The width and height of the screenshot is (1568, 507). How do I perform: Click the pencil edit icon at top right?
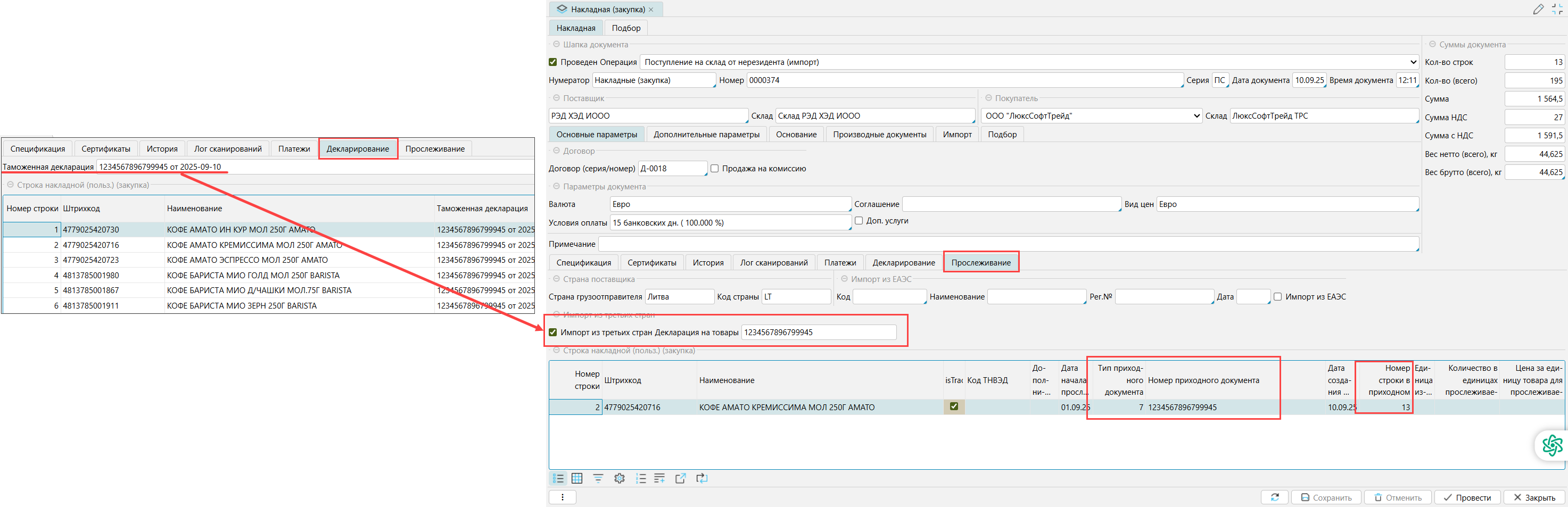click(x=1538, y=9)
